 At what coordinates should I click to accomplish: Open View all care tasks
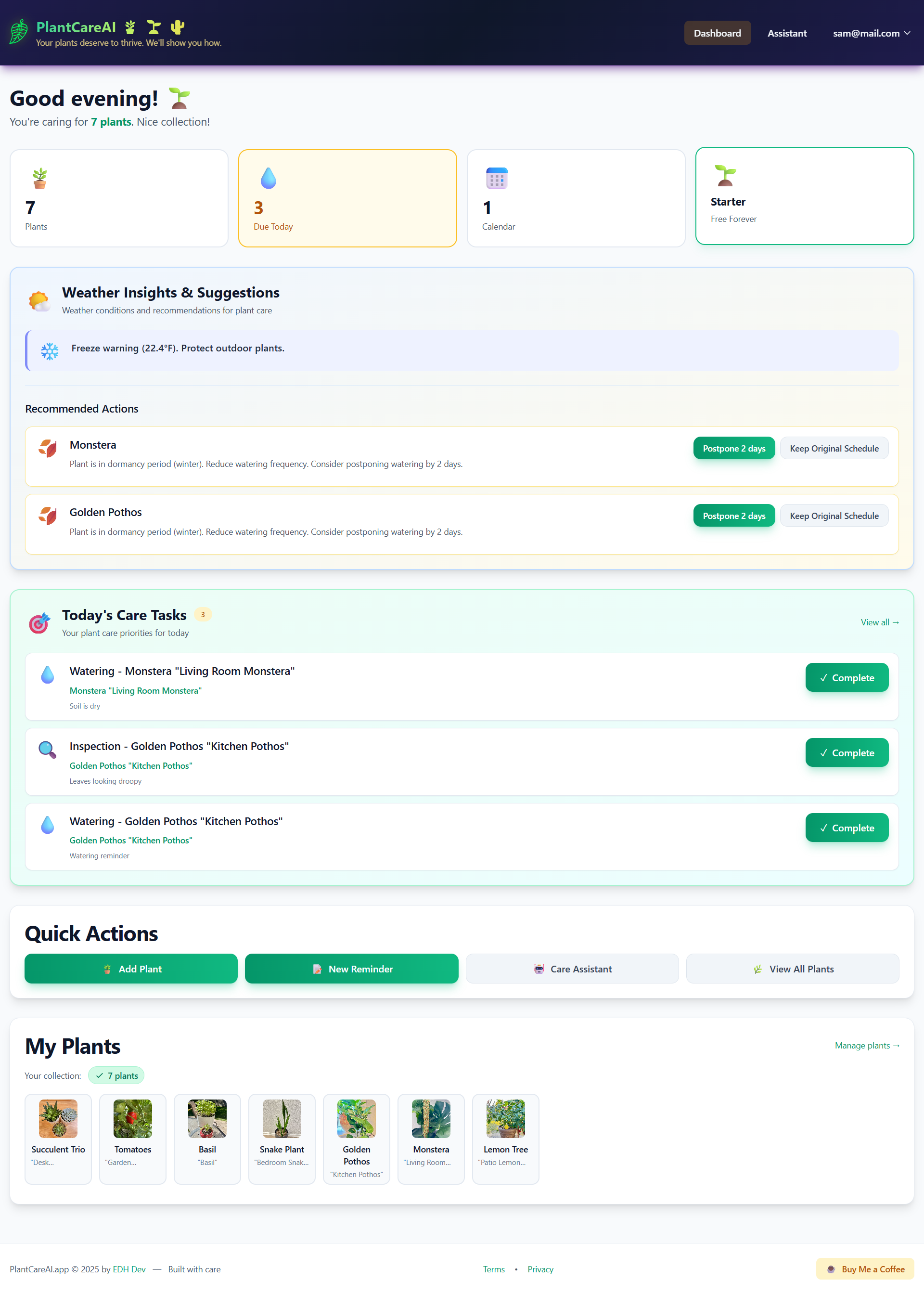click(x=879, y=622)
